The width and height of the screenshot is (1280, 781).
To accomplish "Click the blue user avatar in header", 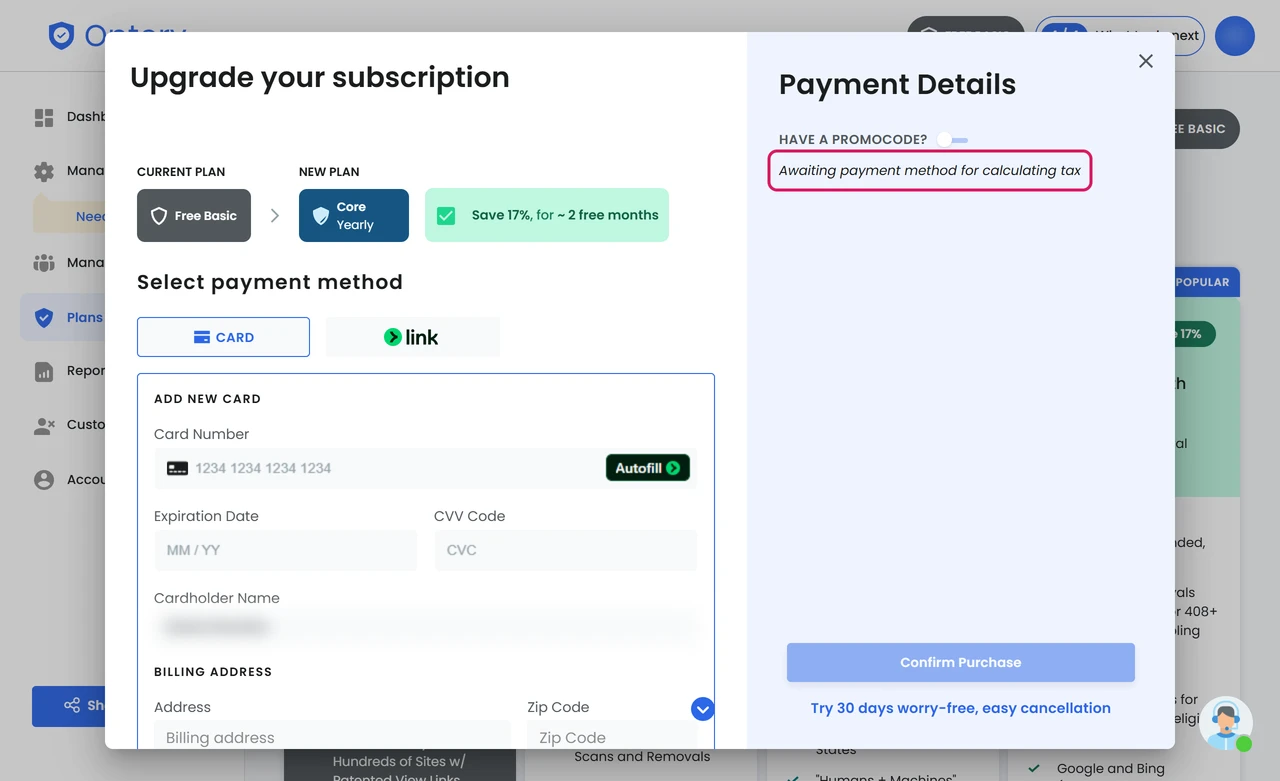I will click(1235, 36).
